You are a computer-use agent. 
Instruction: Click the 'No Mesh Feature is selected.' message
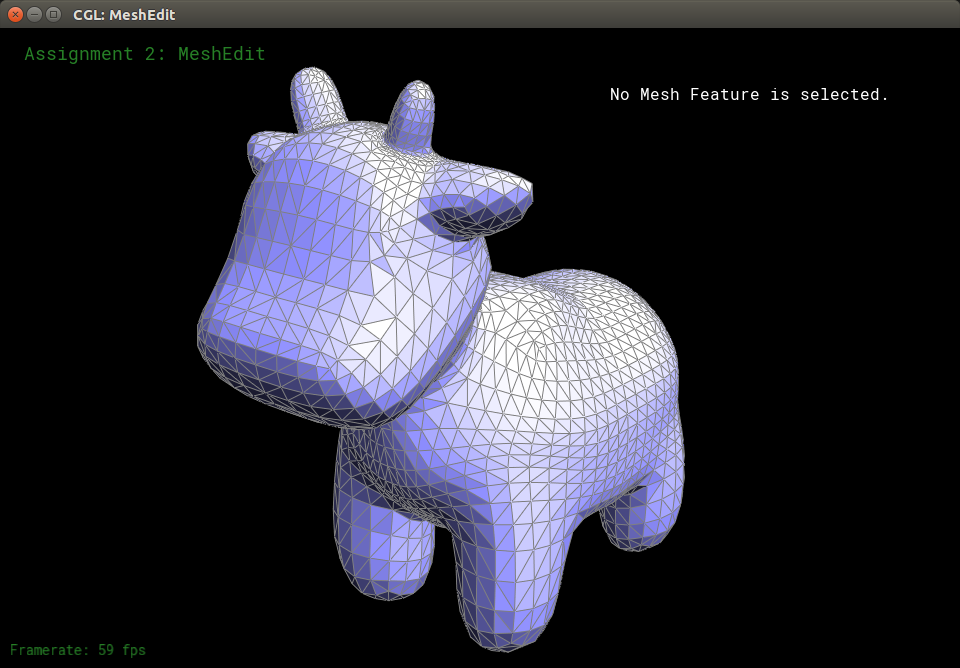pos(749,95)
